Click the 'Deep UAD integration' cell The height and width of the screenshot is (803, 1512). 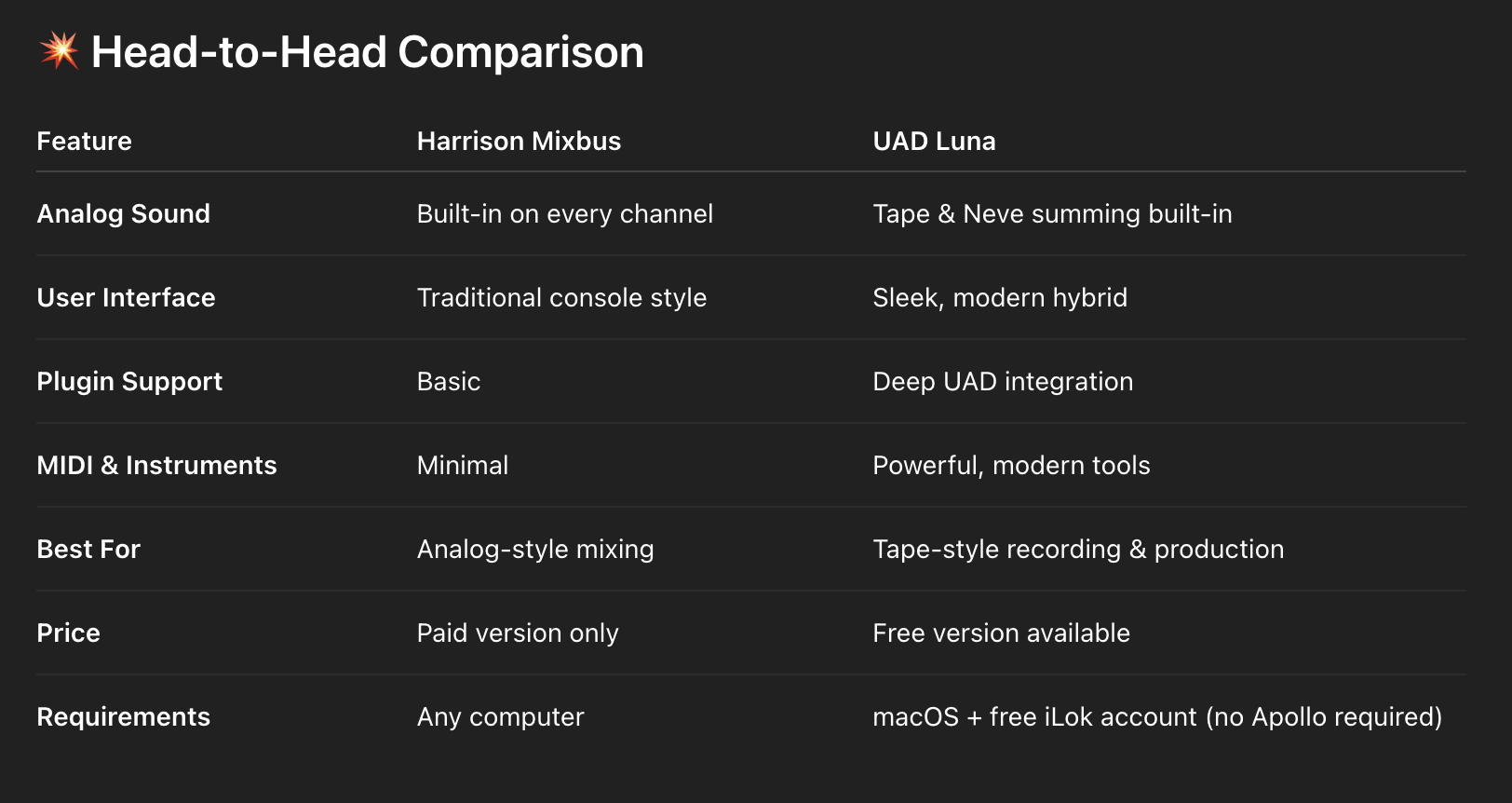[x=1003, y=381]
